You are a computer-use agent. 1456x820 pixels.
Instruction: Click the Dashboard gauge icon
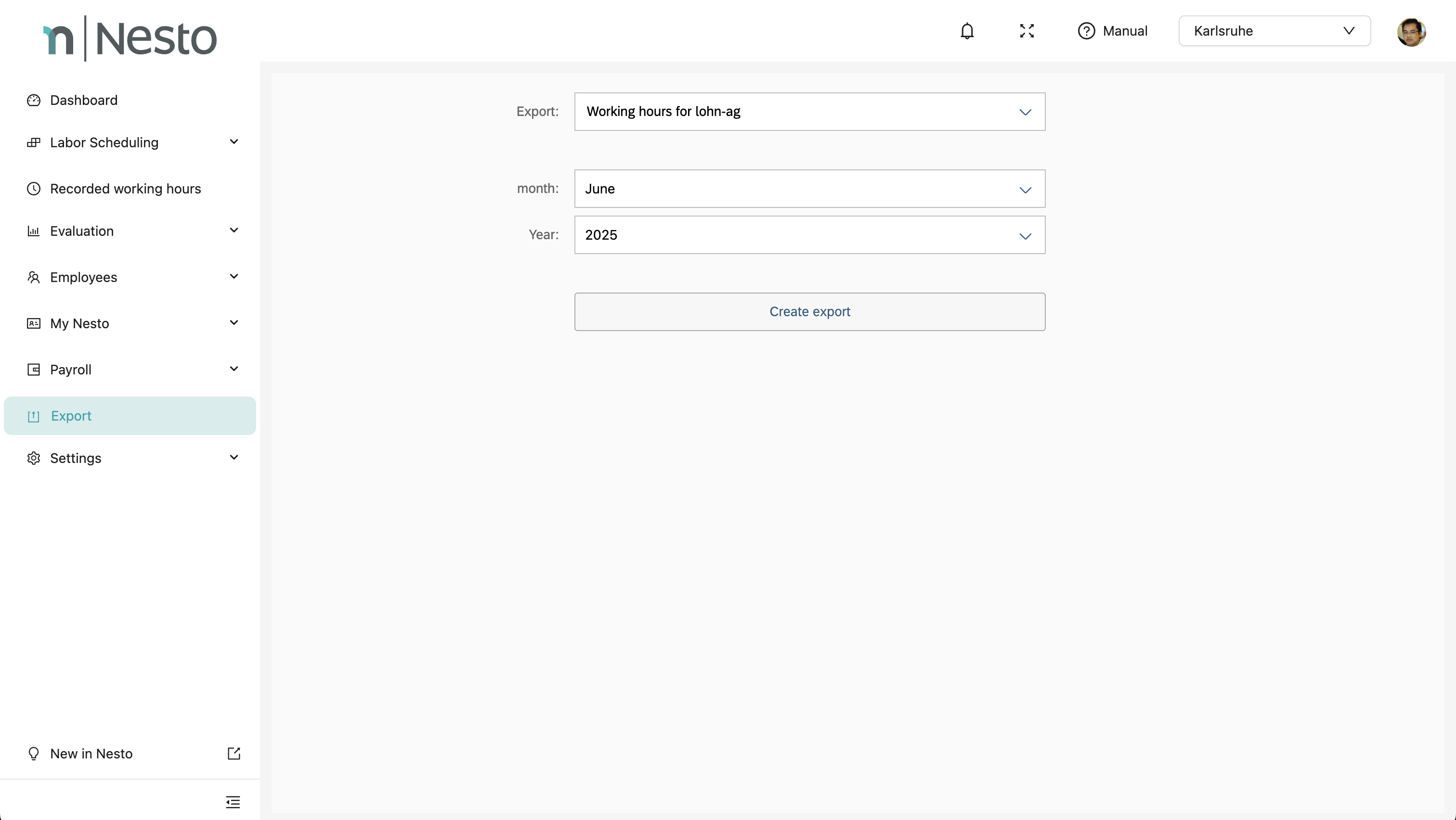click(34, 101)
